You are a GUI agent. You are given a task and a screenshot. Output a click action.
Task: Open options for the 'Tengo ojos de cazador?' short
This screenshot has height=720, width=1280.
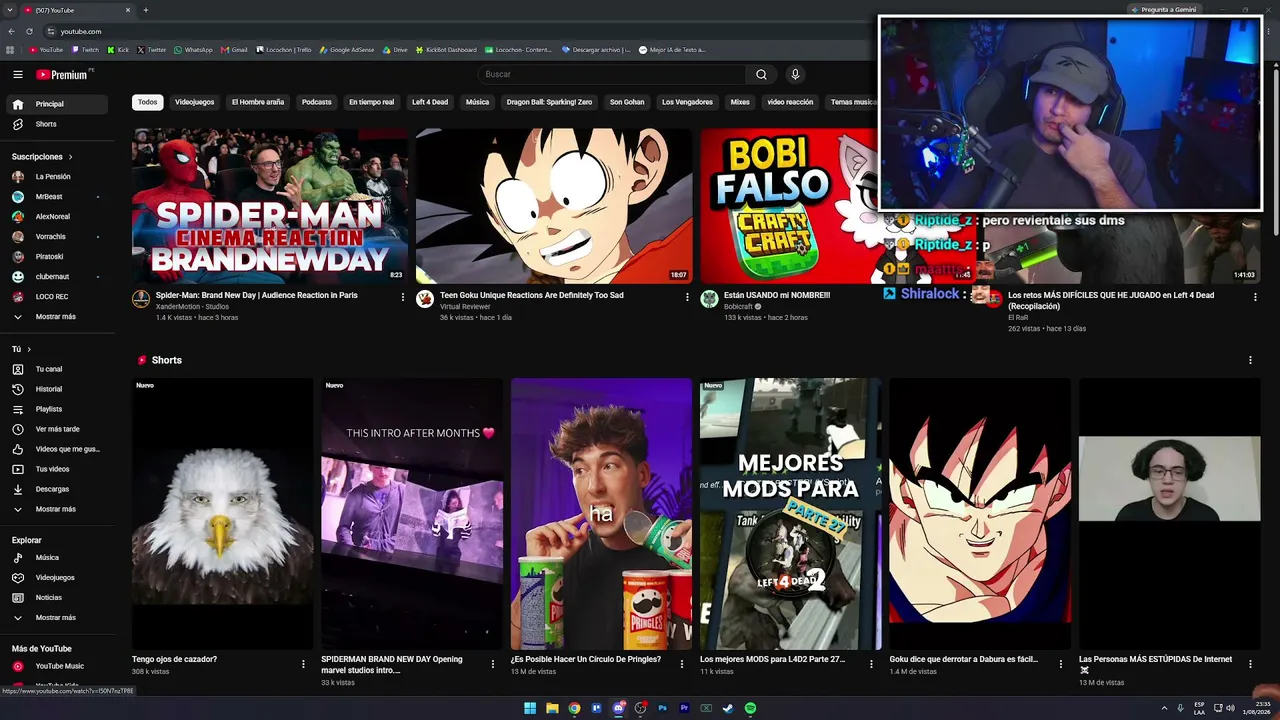[x=303, y=664]
